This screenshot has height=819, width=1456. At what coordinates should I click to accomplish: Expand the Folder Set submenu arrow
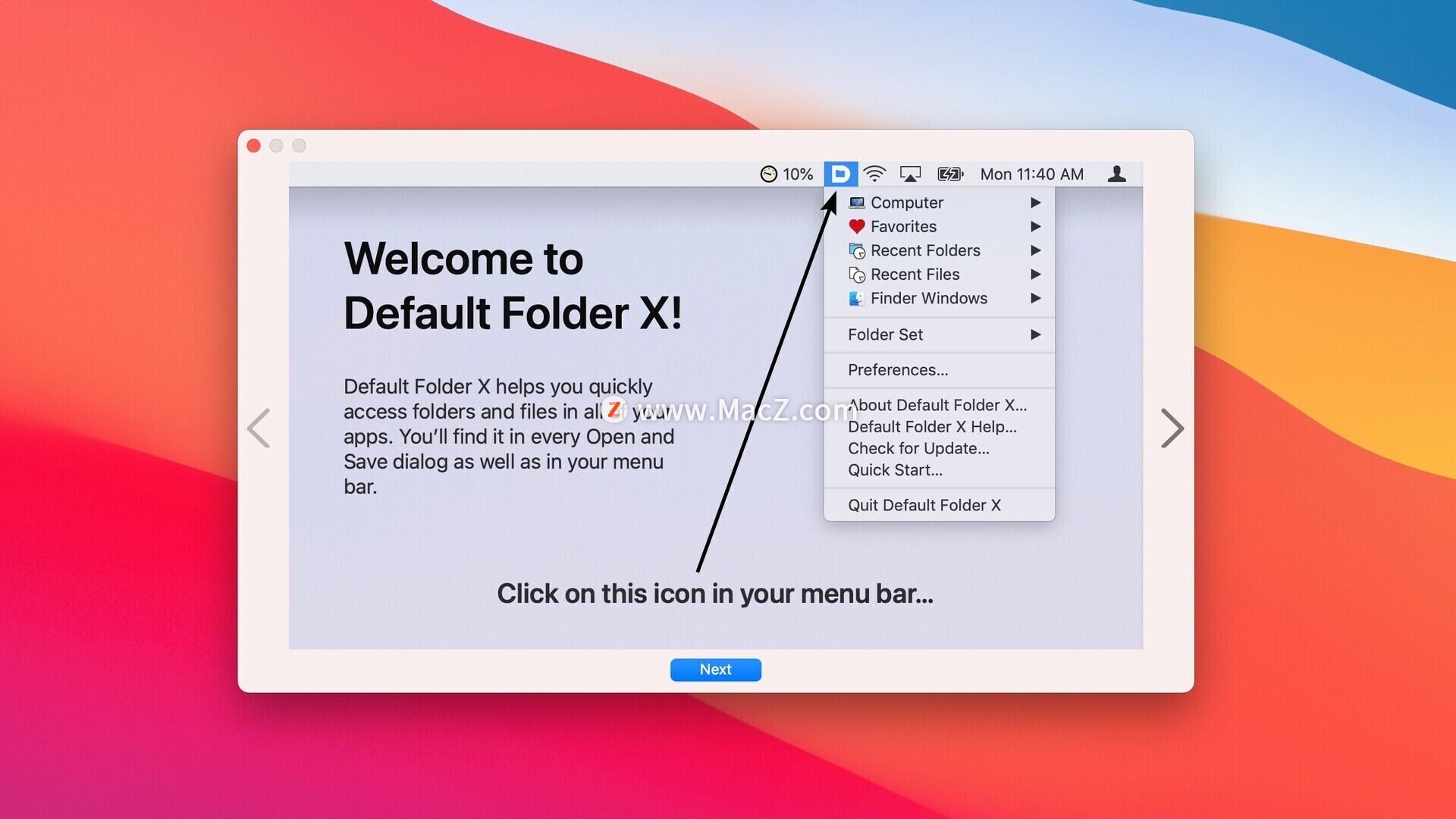pyautogui.click(x=1035, y=334)
